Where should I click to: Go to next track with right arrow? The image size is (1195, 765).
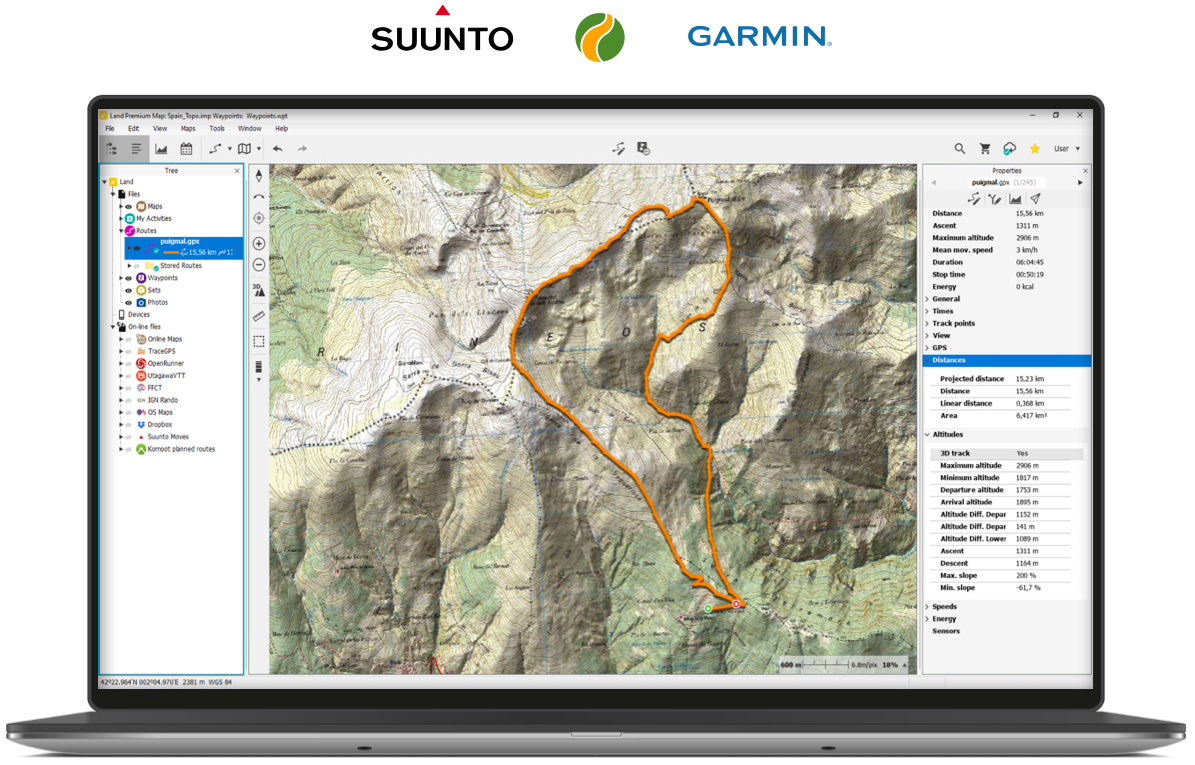(1080, 183)
